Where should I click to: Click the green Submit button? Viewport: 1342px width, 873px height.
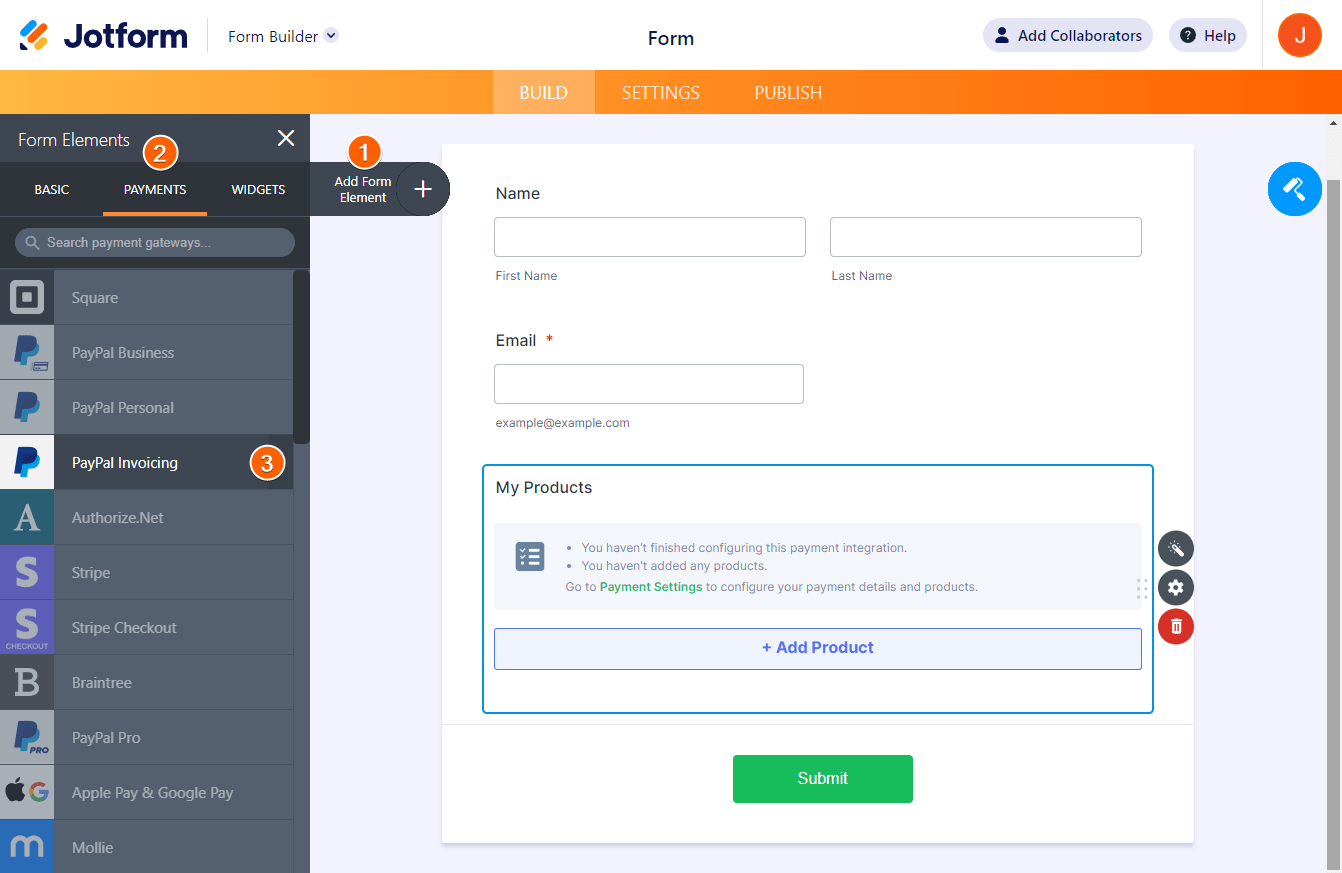[823, 779]
